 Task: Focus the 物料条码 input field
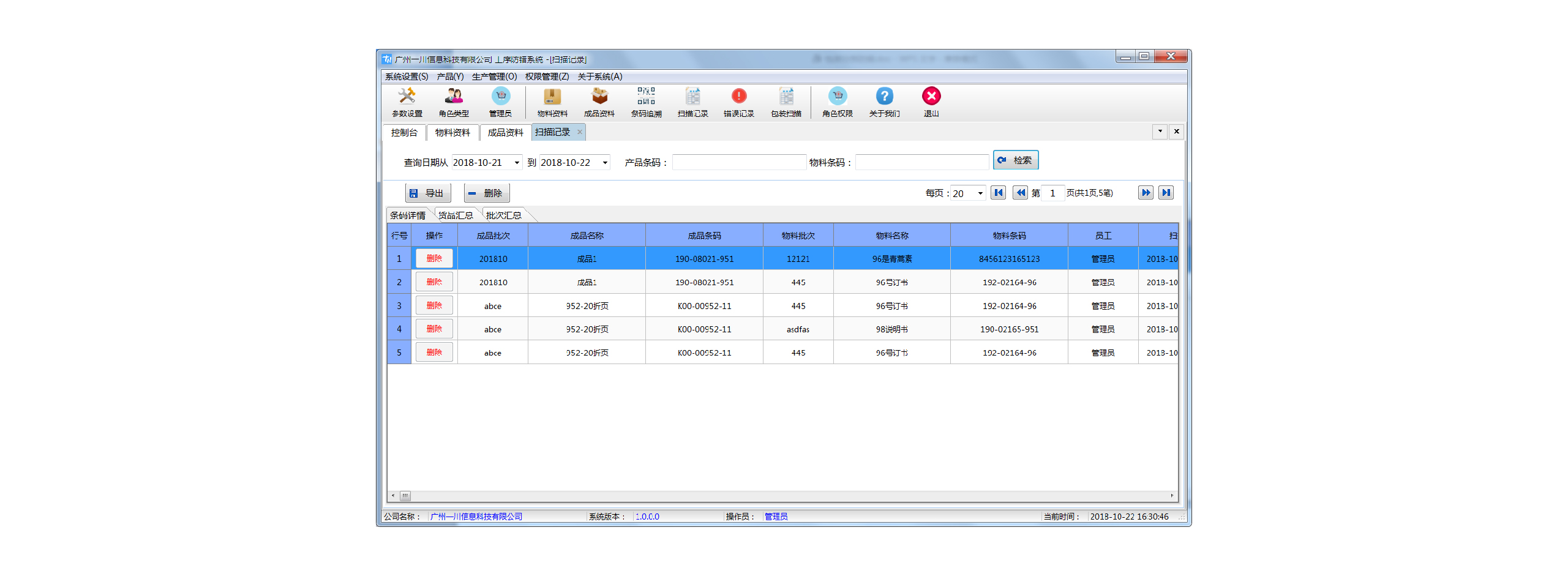[x=922, y=162]
